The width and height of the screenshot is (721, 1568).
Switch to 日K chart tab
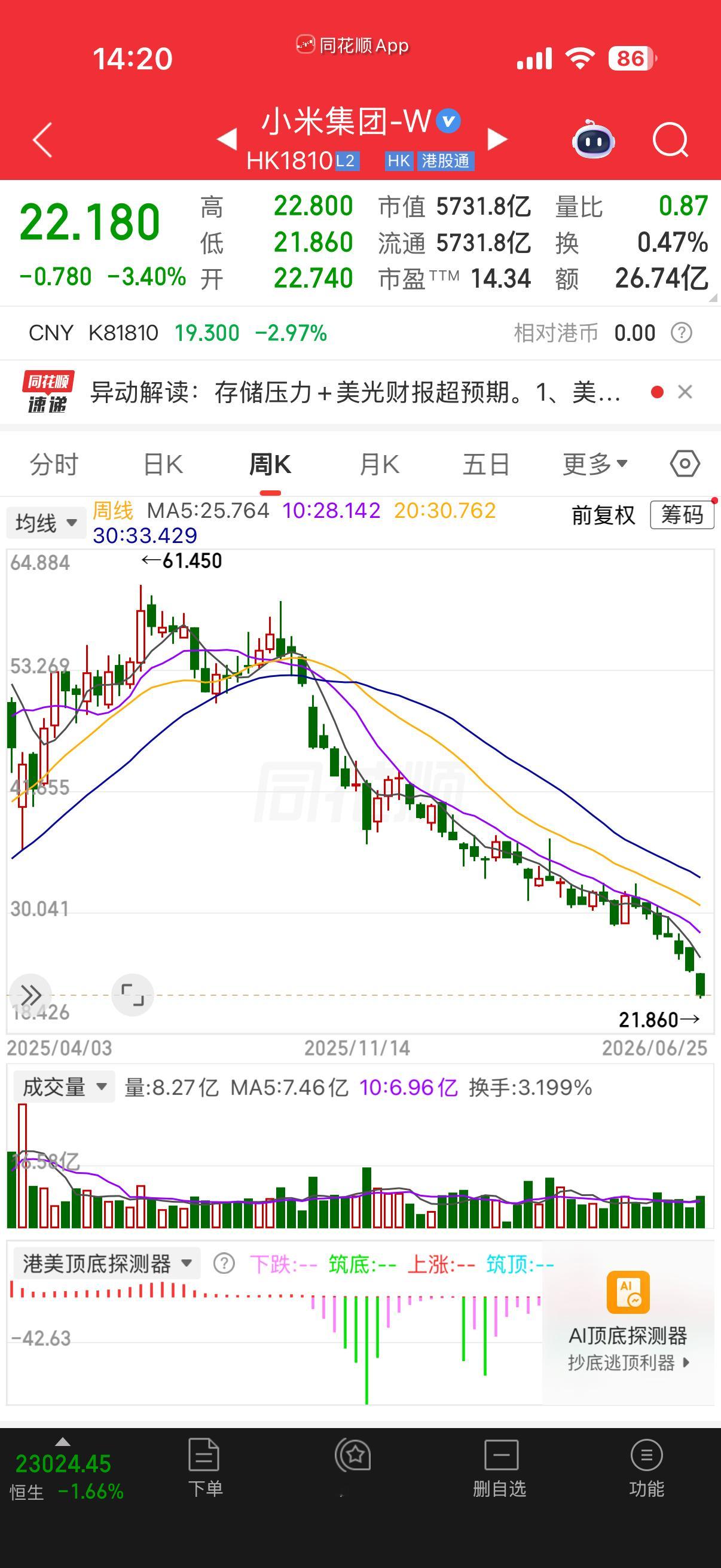163,465
